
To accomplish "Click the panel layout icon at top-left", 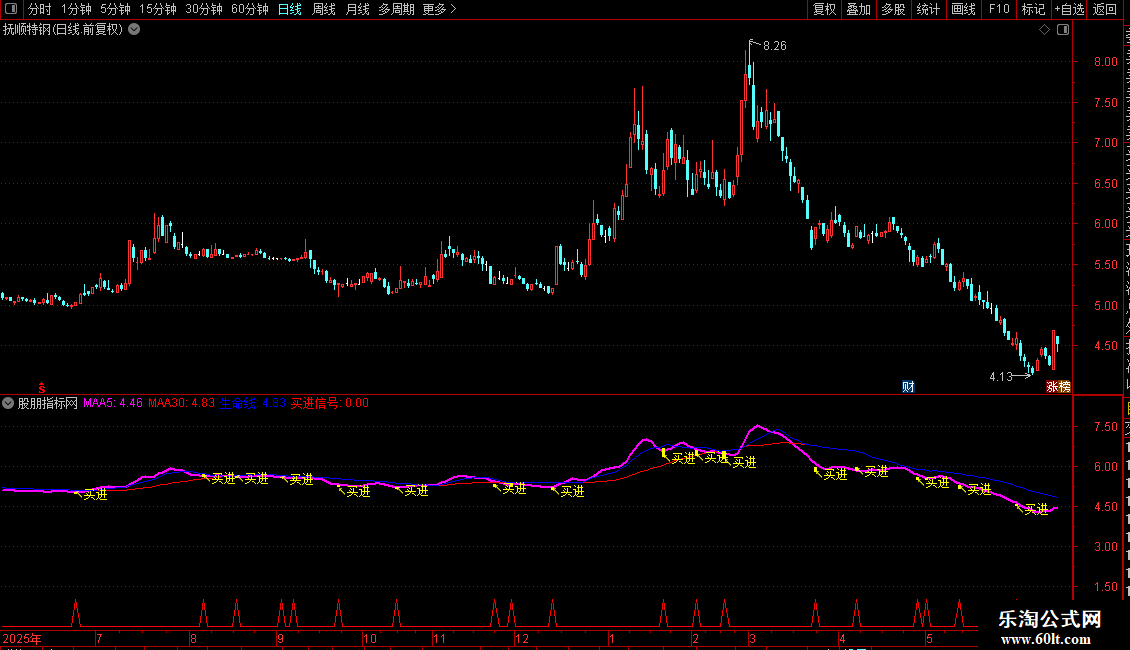I will coord(11,9).
